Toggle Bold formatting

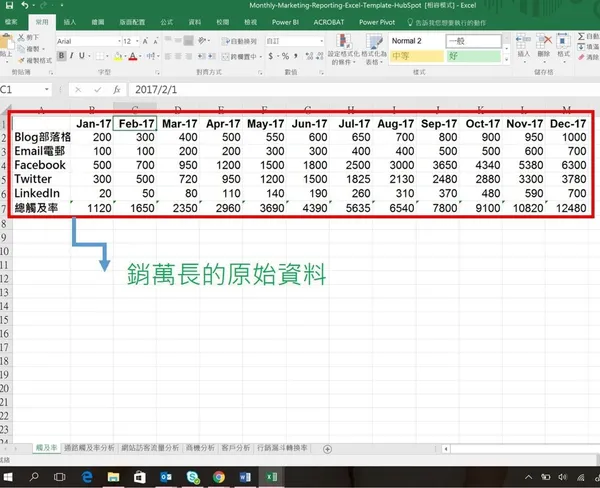point(62,56)
